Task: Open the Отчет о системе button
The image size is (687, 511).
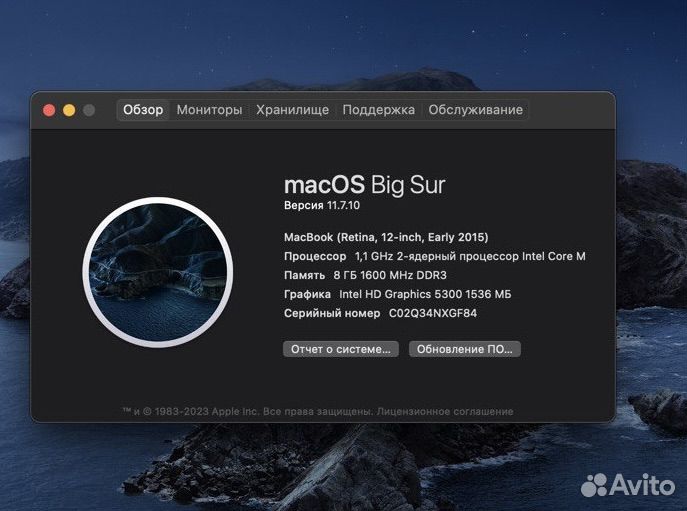Action: [x=341, y=349]
